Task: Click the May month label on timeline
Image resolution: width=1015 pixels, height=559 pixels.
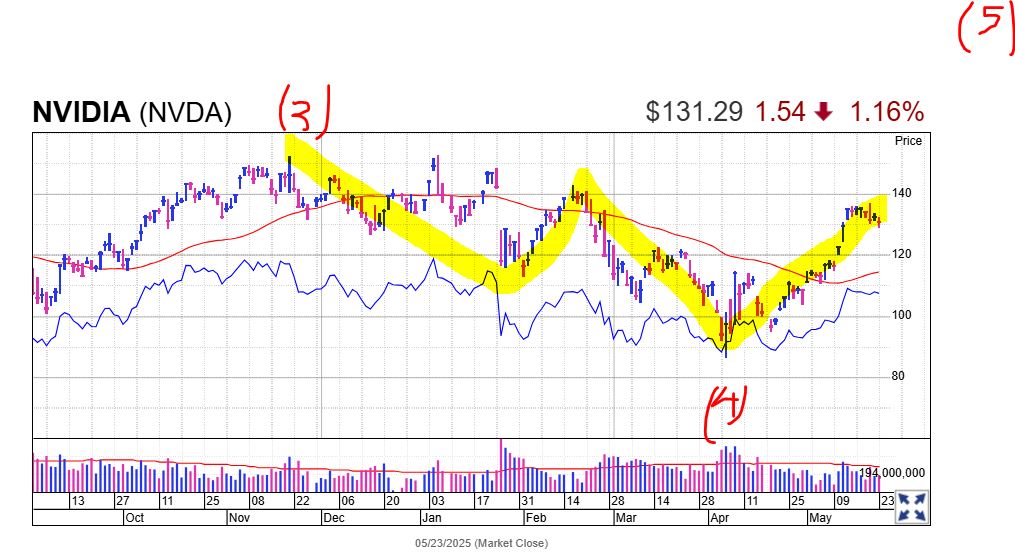Action: (820, 518)
